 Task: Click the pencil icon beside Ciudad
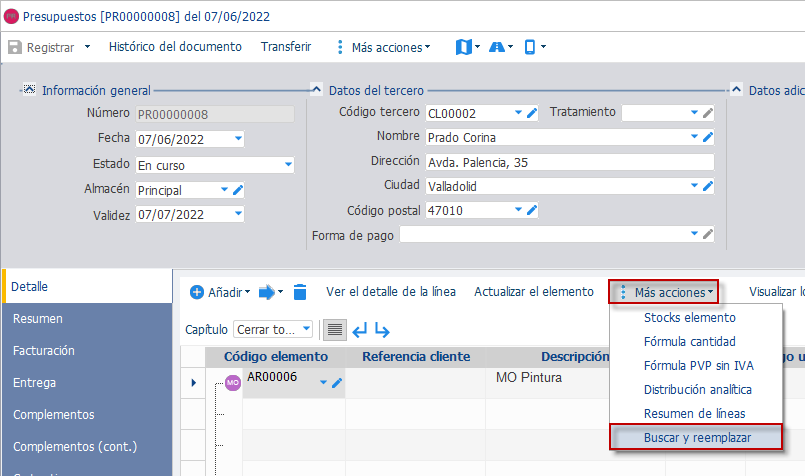point(708,186)
